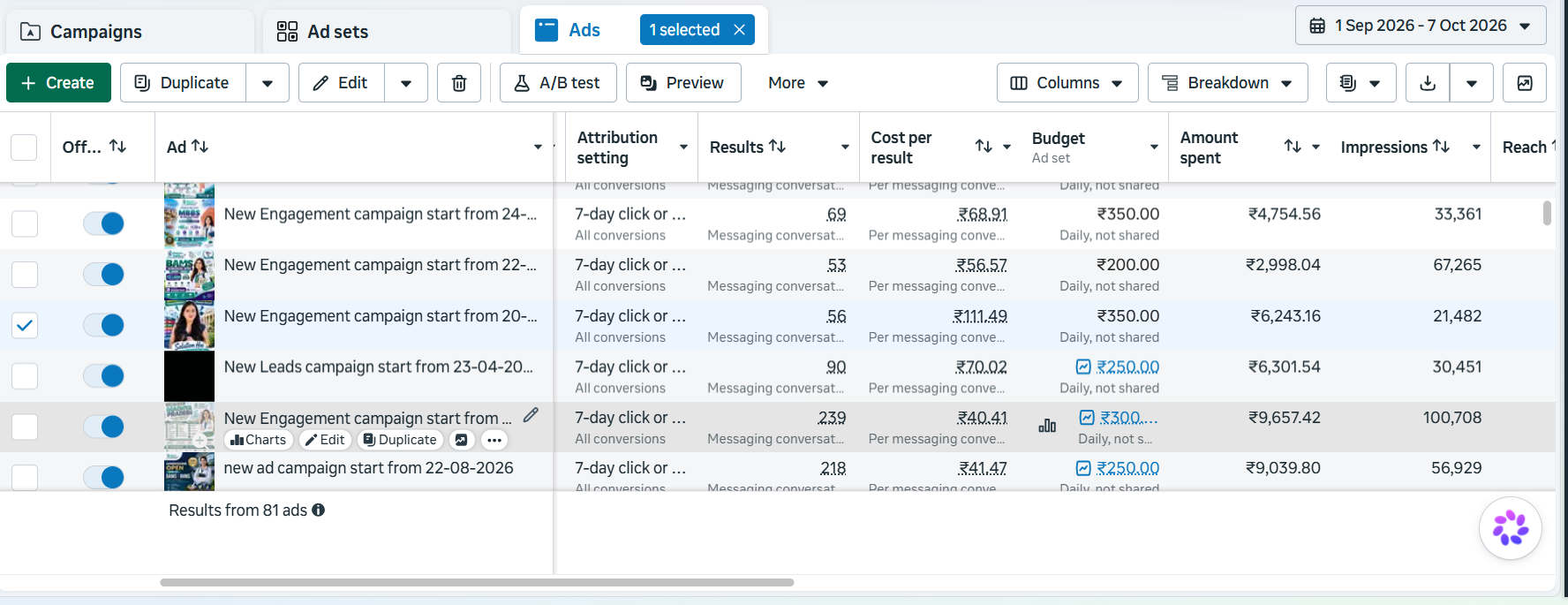The width and height of the screenshot is (1568, 605).
Task: Sort by Impressions column arrows
Action: pyautogui.click(x=1441, y=147)
